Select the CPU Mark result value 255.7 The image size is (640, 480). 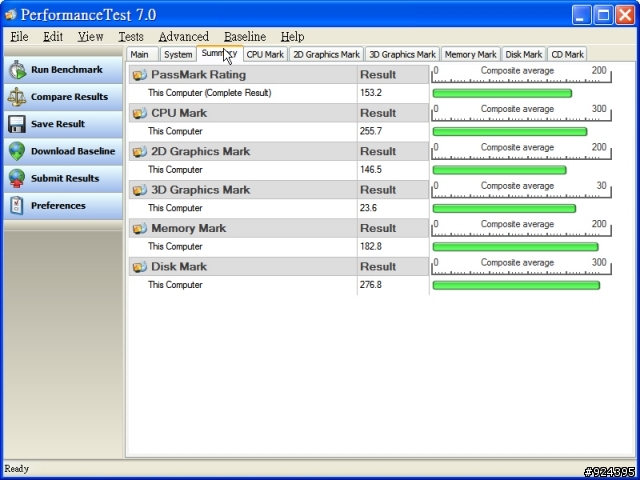coord(371,131)
